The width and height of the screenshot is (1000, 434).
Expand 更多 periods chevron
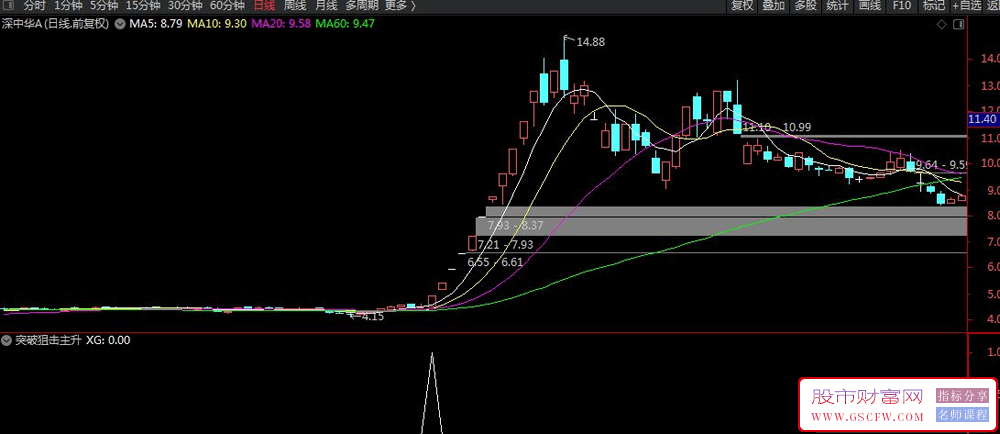click(413, 6)
